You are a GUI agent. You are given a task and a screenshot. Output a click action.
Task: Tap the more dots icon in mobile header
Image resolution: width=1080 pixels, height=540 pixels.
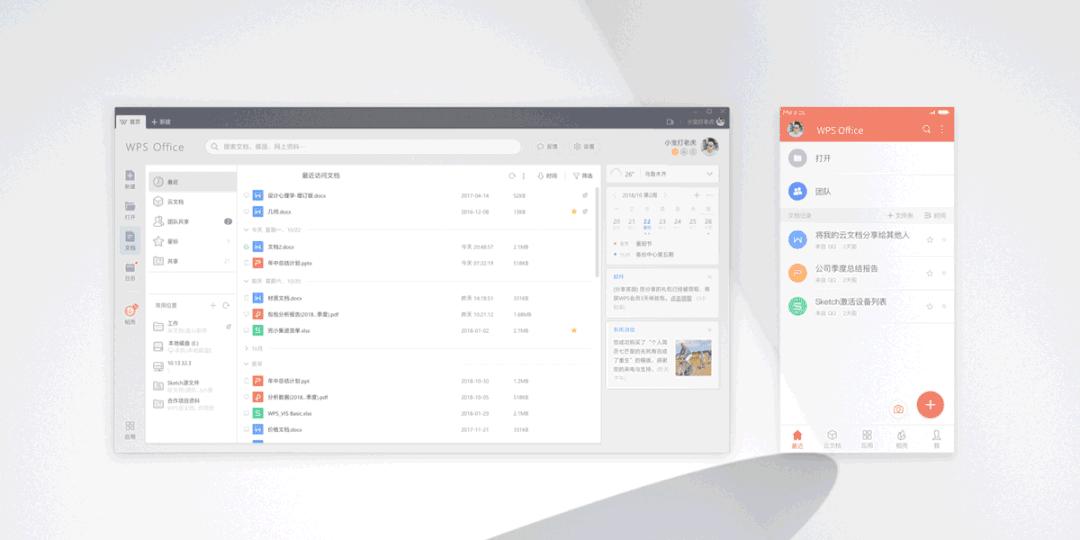coord(942,129)
